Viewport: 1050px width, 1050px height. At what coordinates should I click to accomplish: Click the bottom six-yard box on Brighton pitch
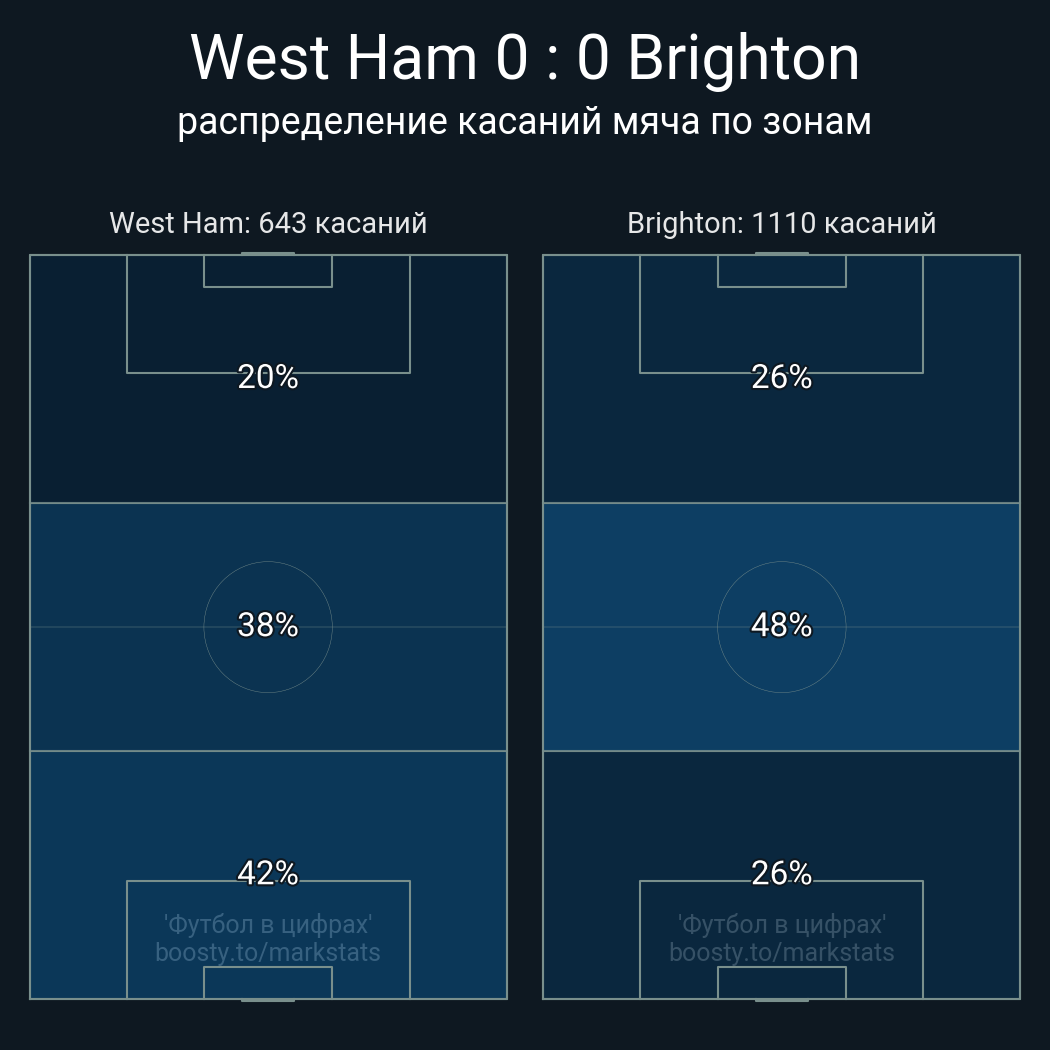click(x=781, y=982)
